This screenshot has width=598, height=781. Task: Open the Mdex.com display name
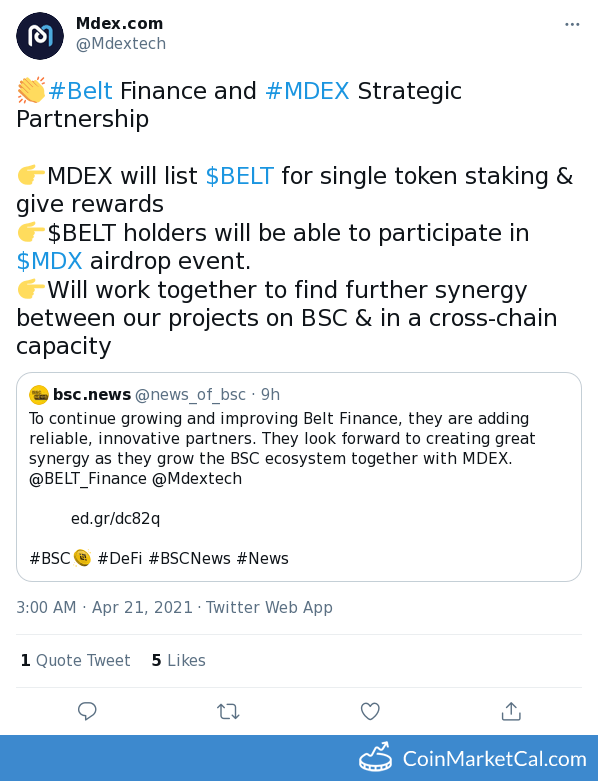pyautogui.click(x=120, y=23)
